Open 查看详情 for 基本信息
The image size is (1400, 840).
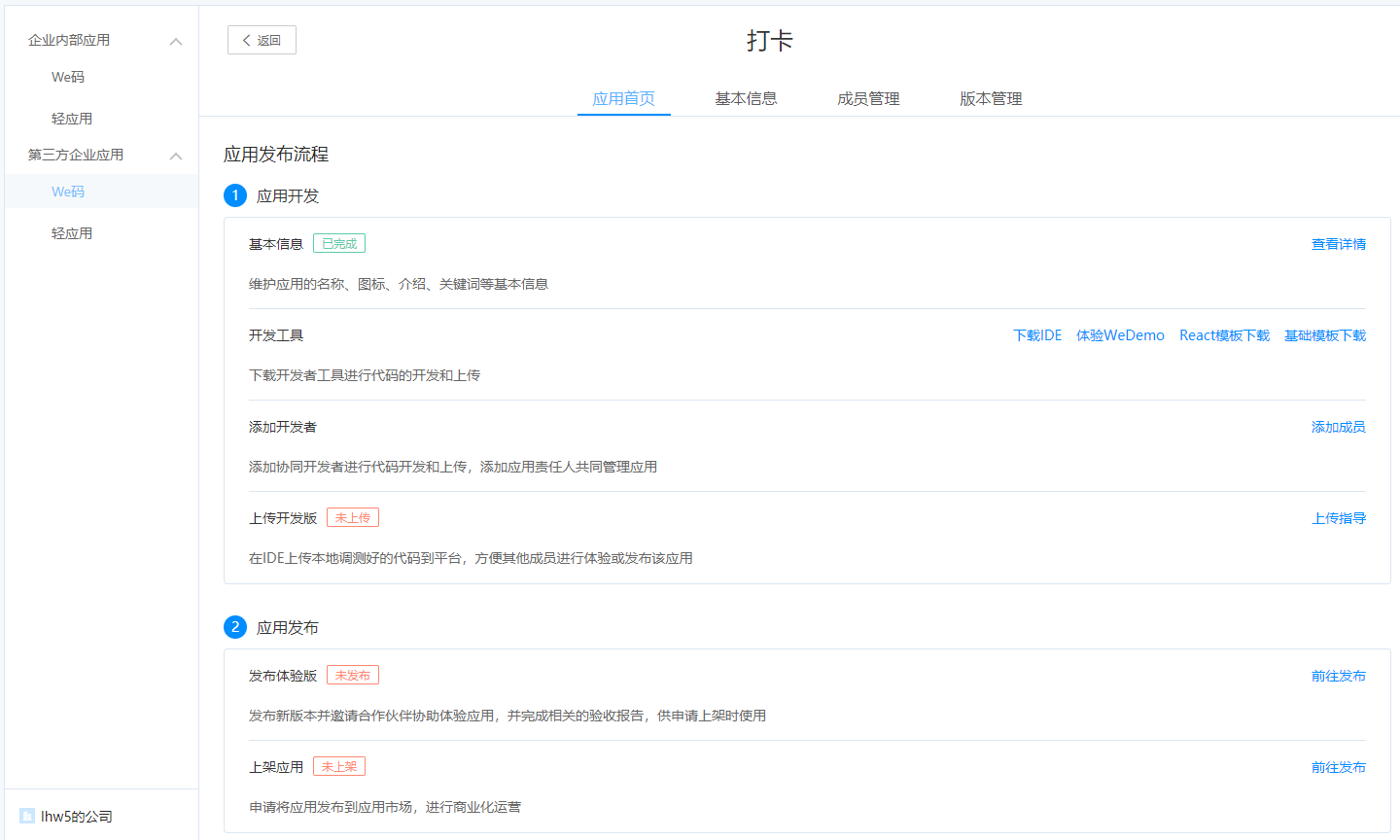click(1338, 245)
